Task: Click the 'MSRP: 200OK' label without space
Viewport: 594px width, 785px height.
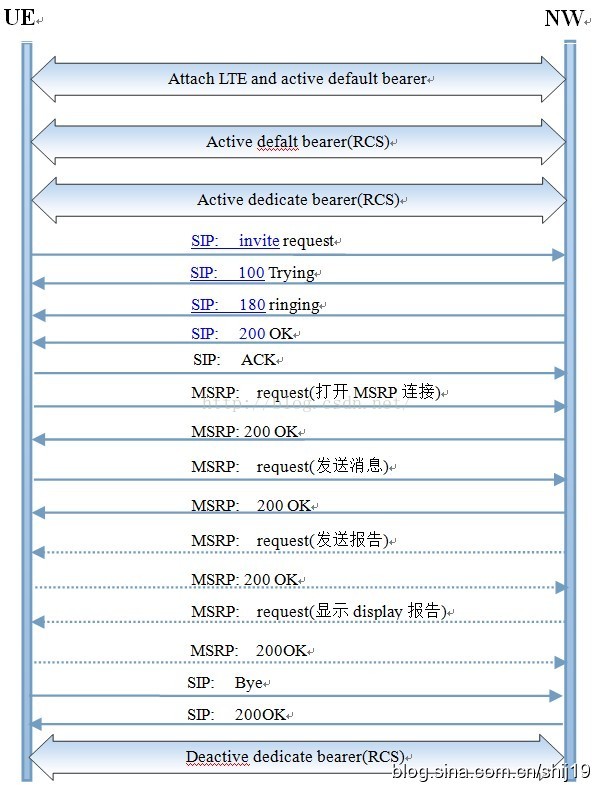Action: [x=248, y=651]
